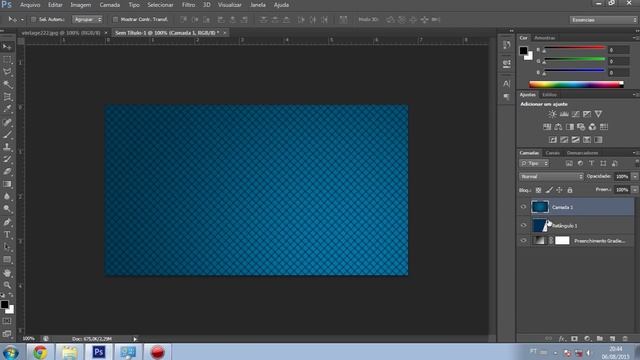This screenshot has width=640, height=360.
Task: Hide the Retângulo 1 layer
Action: [x=523, y=225]
